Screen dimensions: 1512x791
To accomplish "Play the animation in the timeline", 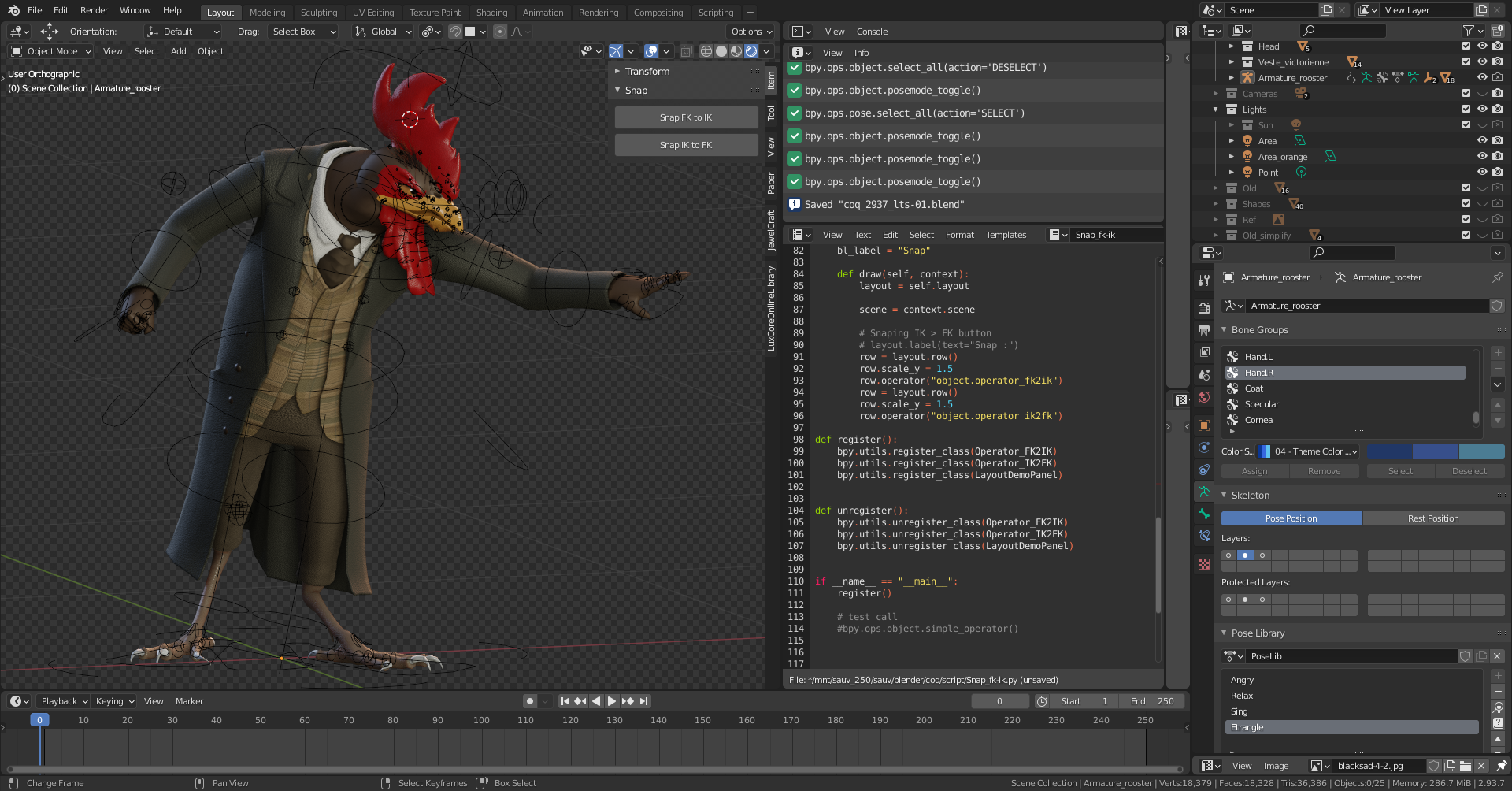I will [612, 701].
